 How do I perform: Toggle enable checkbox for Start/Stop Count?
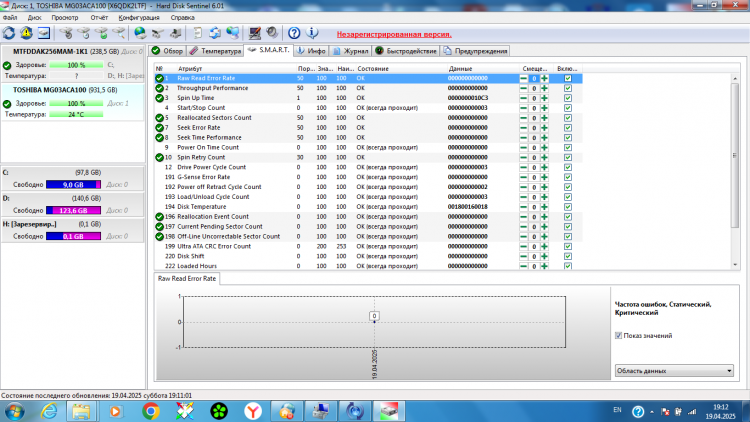tap(568, 108)
